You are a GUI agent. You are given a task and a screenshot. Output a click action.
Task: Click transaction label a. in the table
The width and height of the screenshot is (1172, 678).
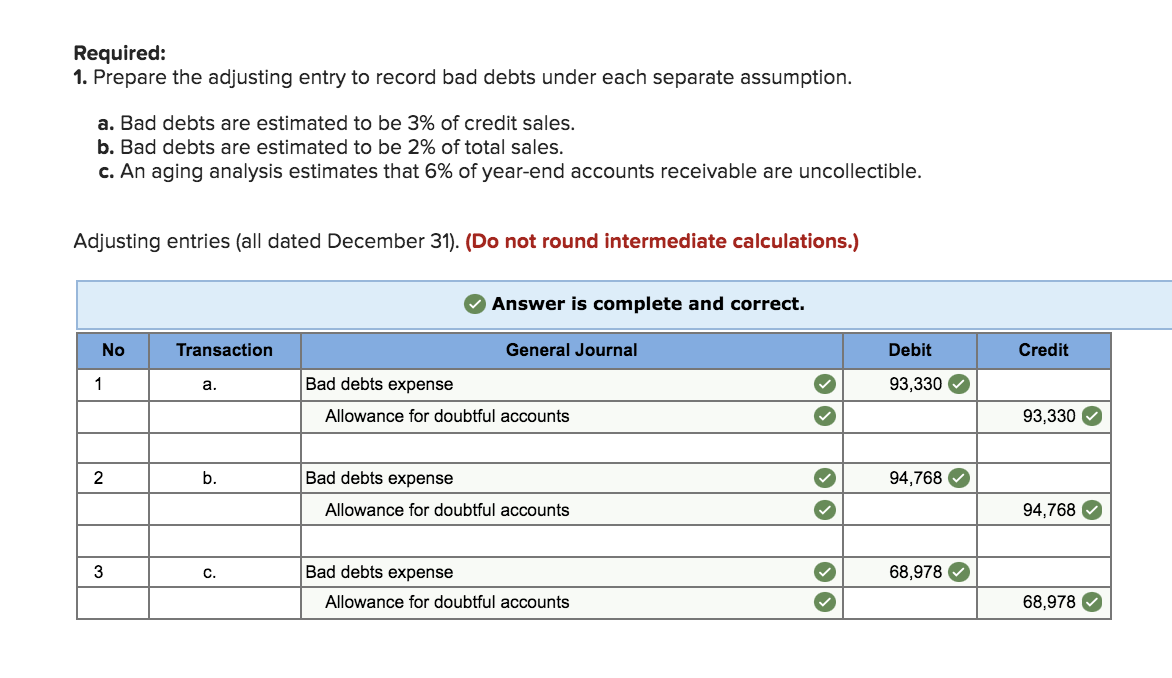(209, 384)
